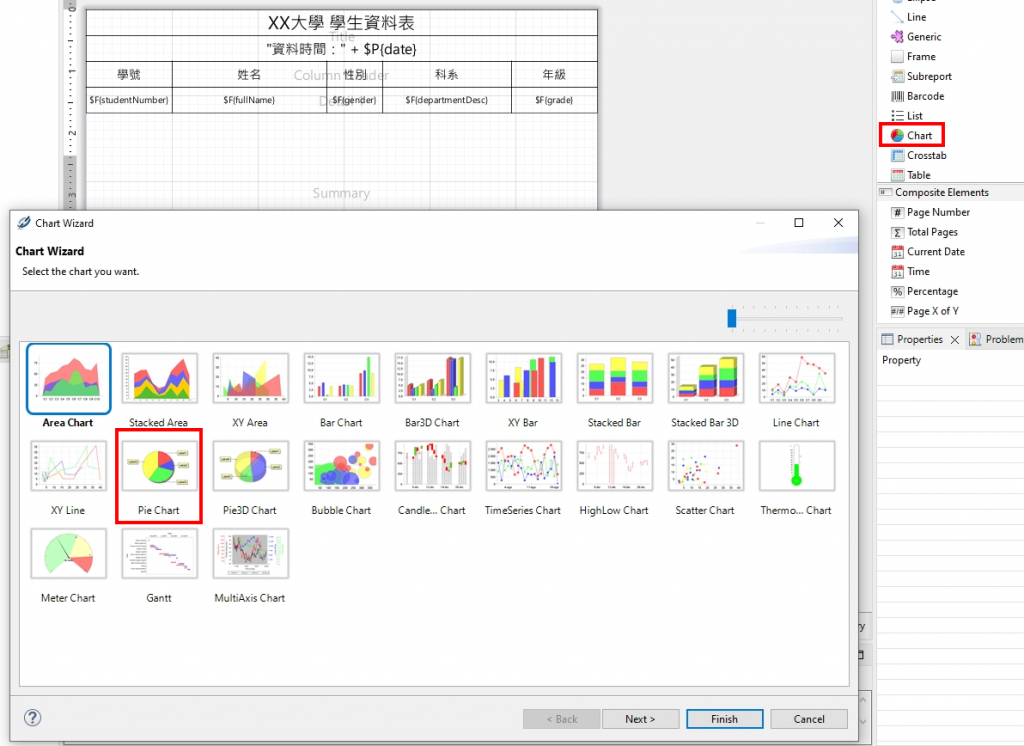Open Chart Wizard help
Screen dimensions: 1024x746
33,717
